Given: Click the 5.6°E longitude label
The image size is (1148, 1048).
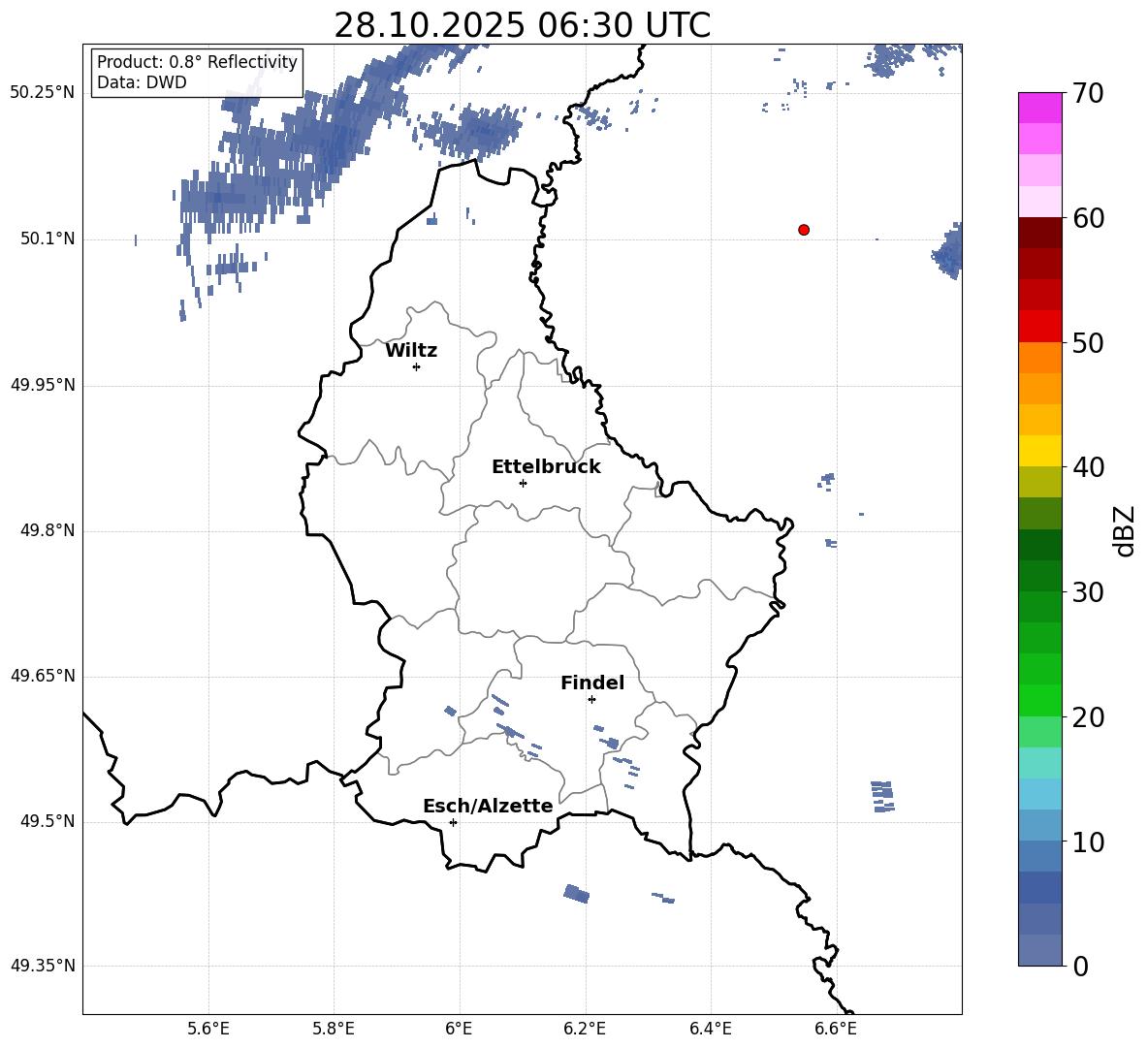Looking at the screenshot, I should (208, 1029).
